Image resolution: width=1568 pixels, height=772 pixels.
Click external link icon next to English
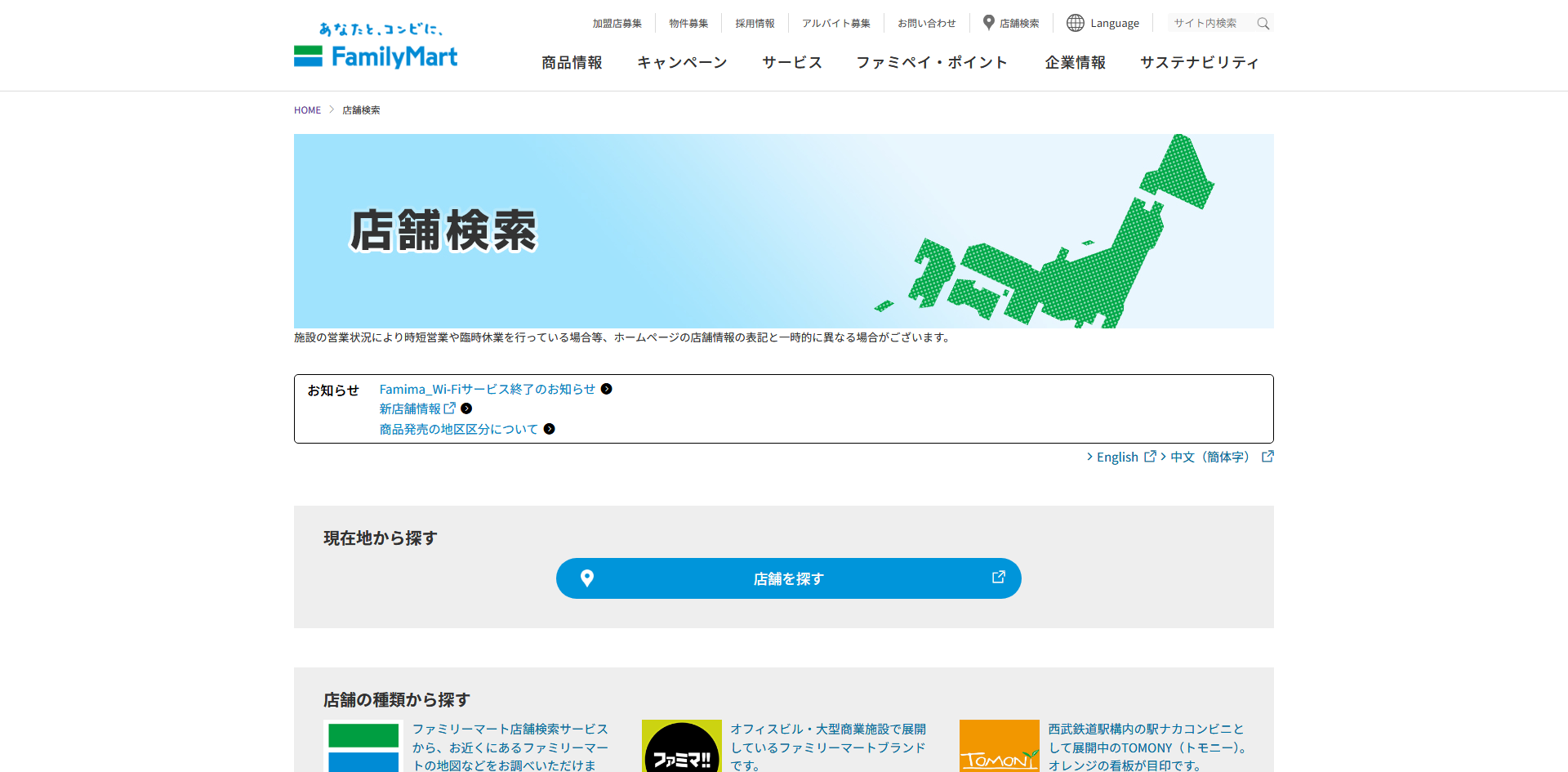[1150, 457]
